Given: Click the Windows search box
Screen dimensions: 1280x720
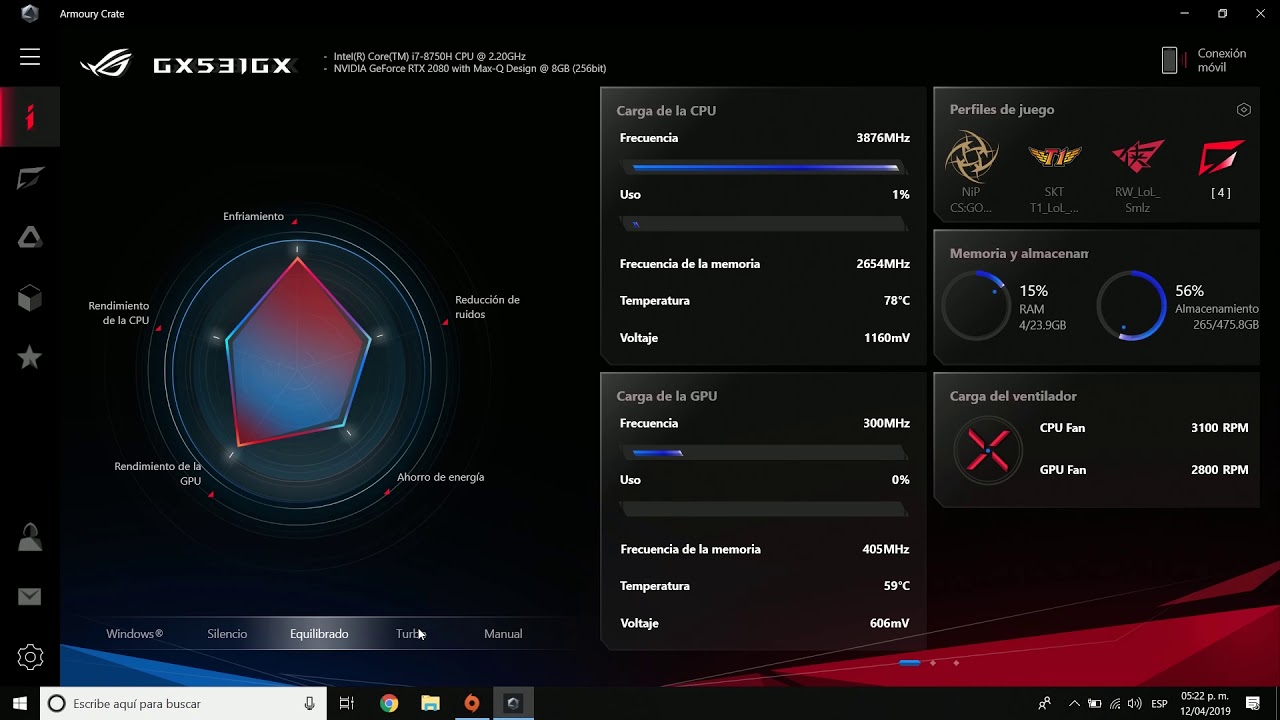Looking at the screenshot, I should [x=180, y=704].
